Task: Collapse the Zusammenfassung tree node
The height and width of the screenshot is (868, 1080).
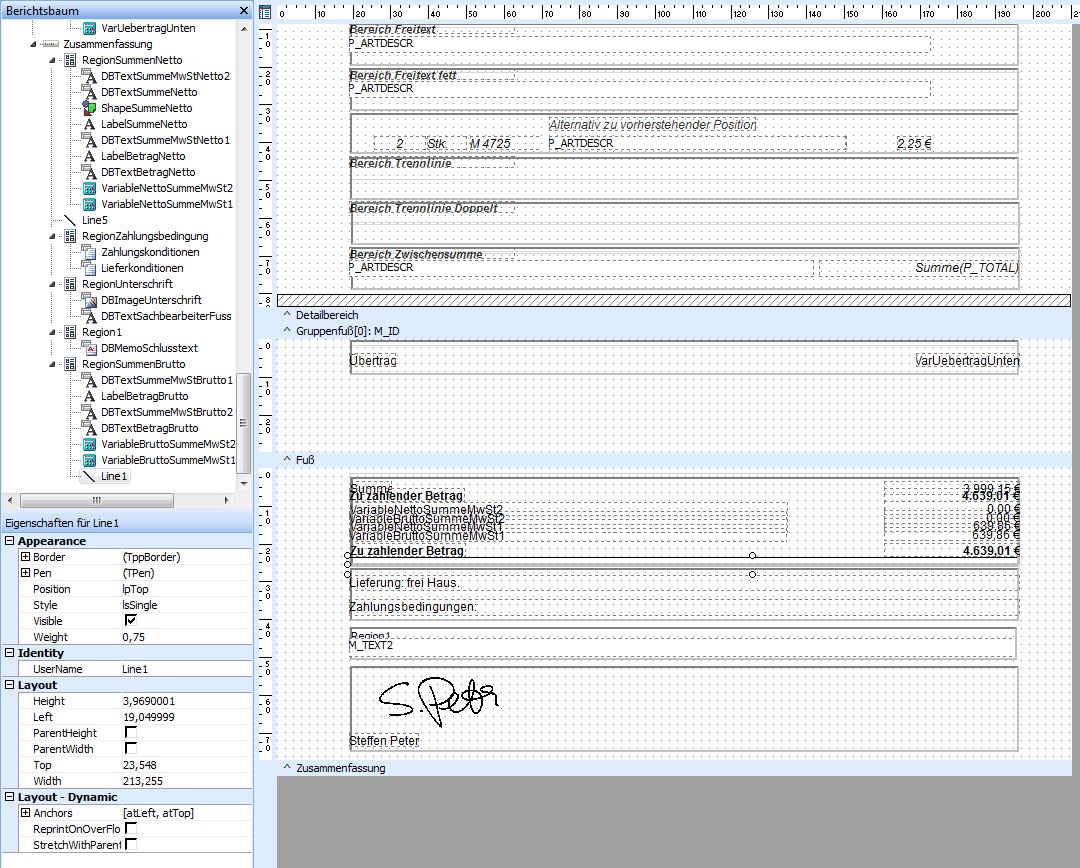Action: tap(33, 44)
